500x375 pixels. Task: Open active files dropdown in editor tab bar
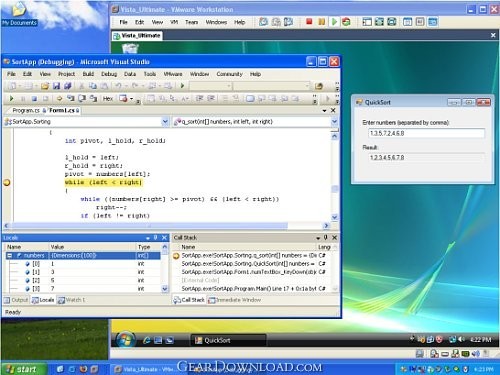324,110
